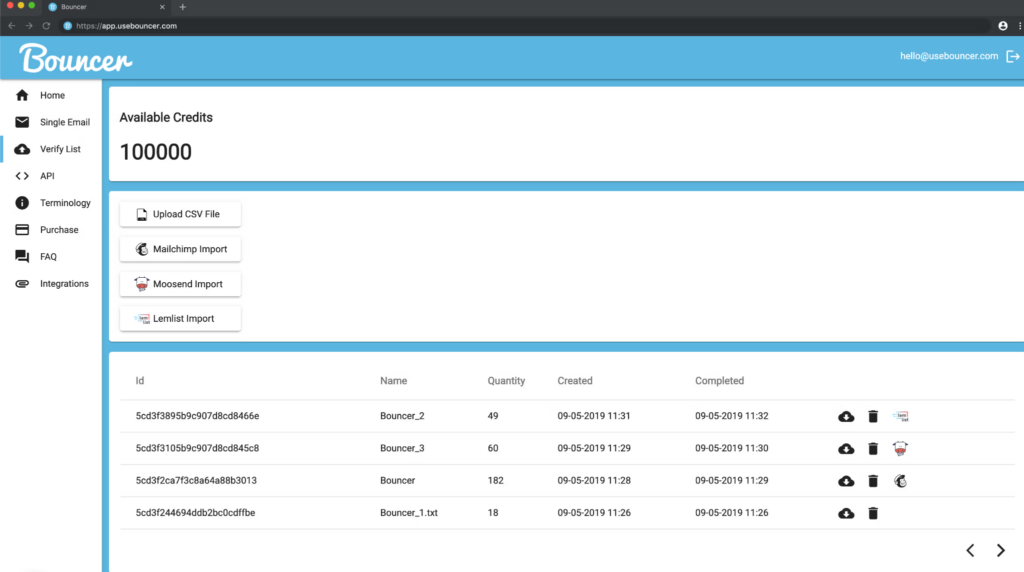Click the FAQ chat bubble icon
1024x572 pixels.
coord(22,257)
